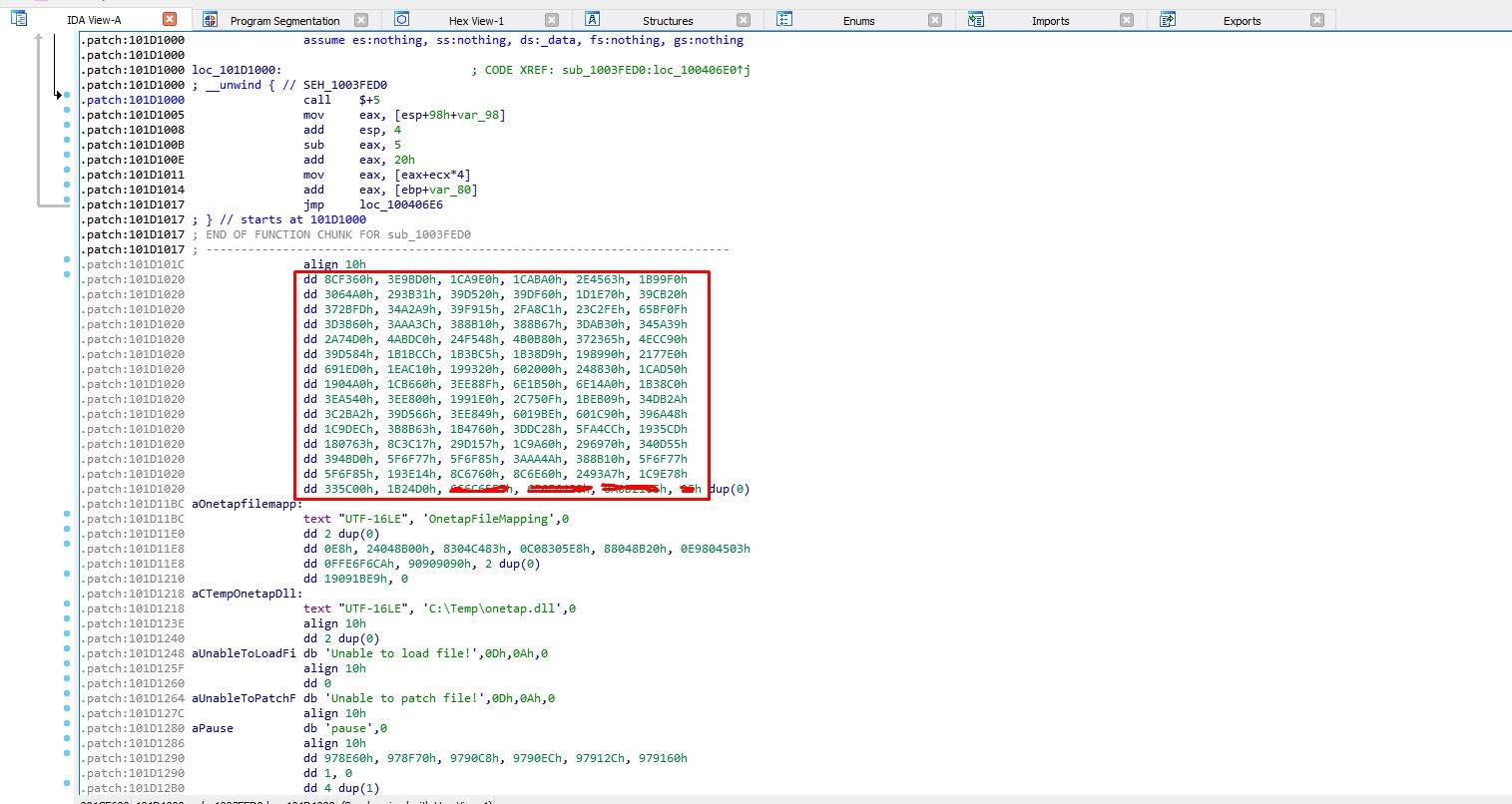Close the Hex View-1 tab
Viewport: 1512px width, 804px height.
(552, 20)
